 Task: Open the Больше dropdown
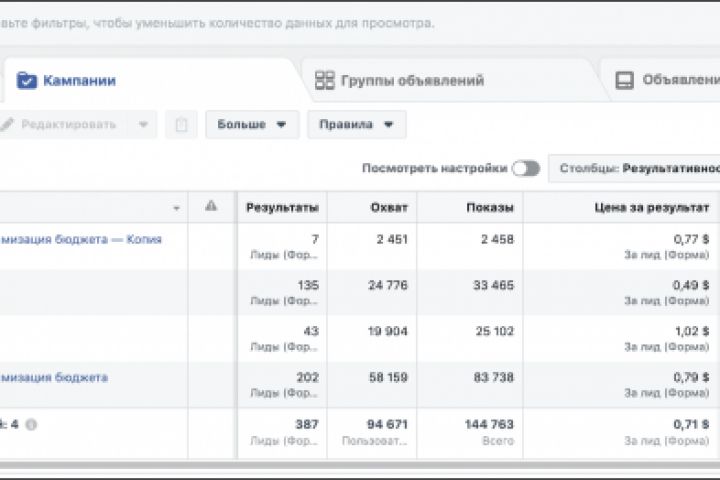252,125
